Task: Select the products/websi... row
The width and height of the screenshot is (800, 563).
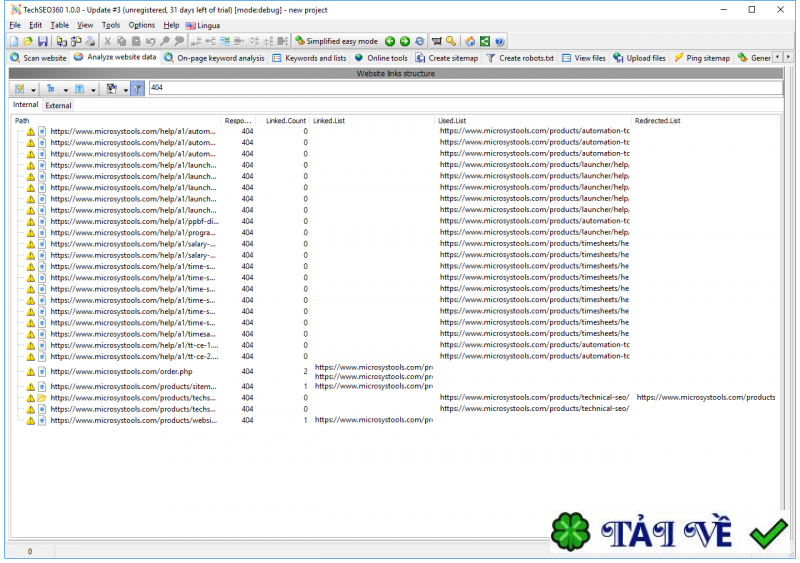Action: tap(396, 421)
